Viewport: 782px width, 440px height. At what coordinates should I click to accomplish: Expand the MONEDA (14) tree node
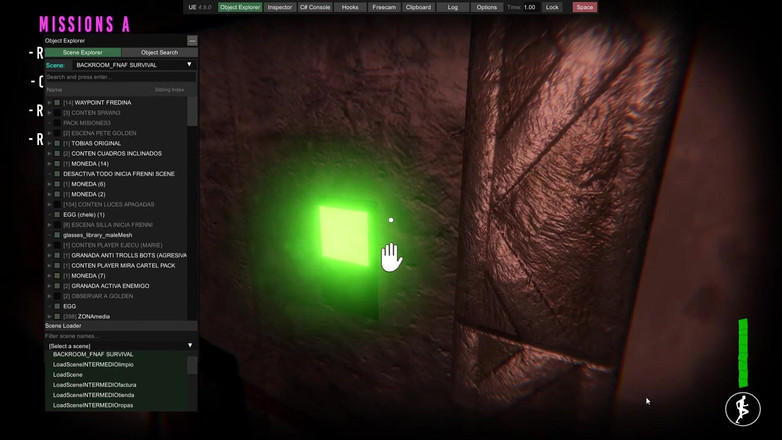point(49,164)
